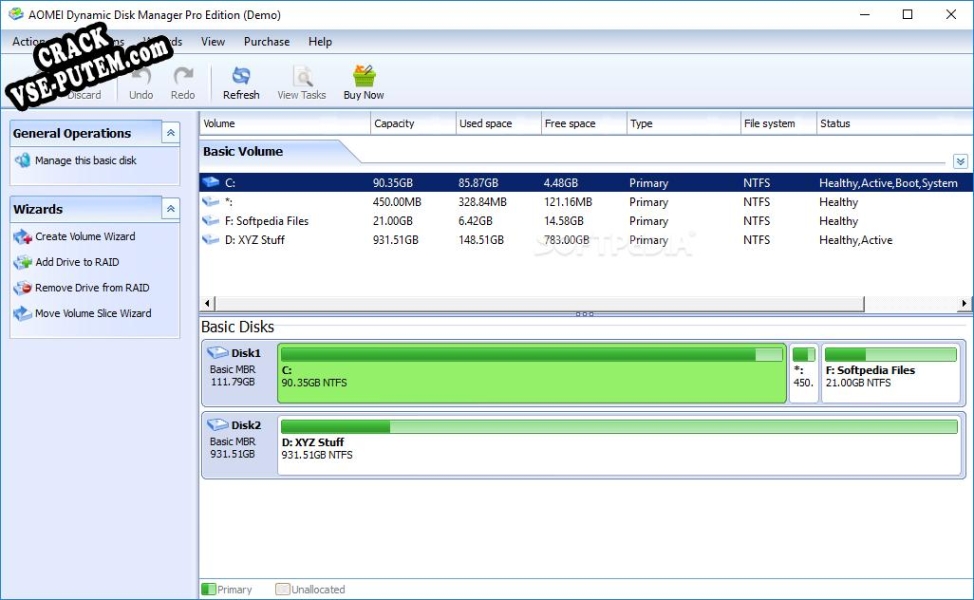The image size is (974, 600).
Task: Select the C: volume row name
Action: point(230,183)
